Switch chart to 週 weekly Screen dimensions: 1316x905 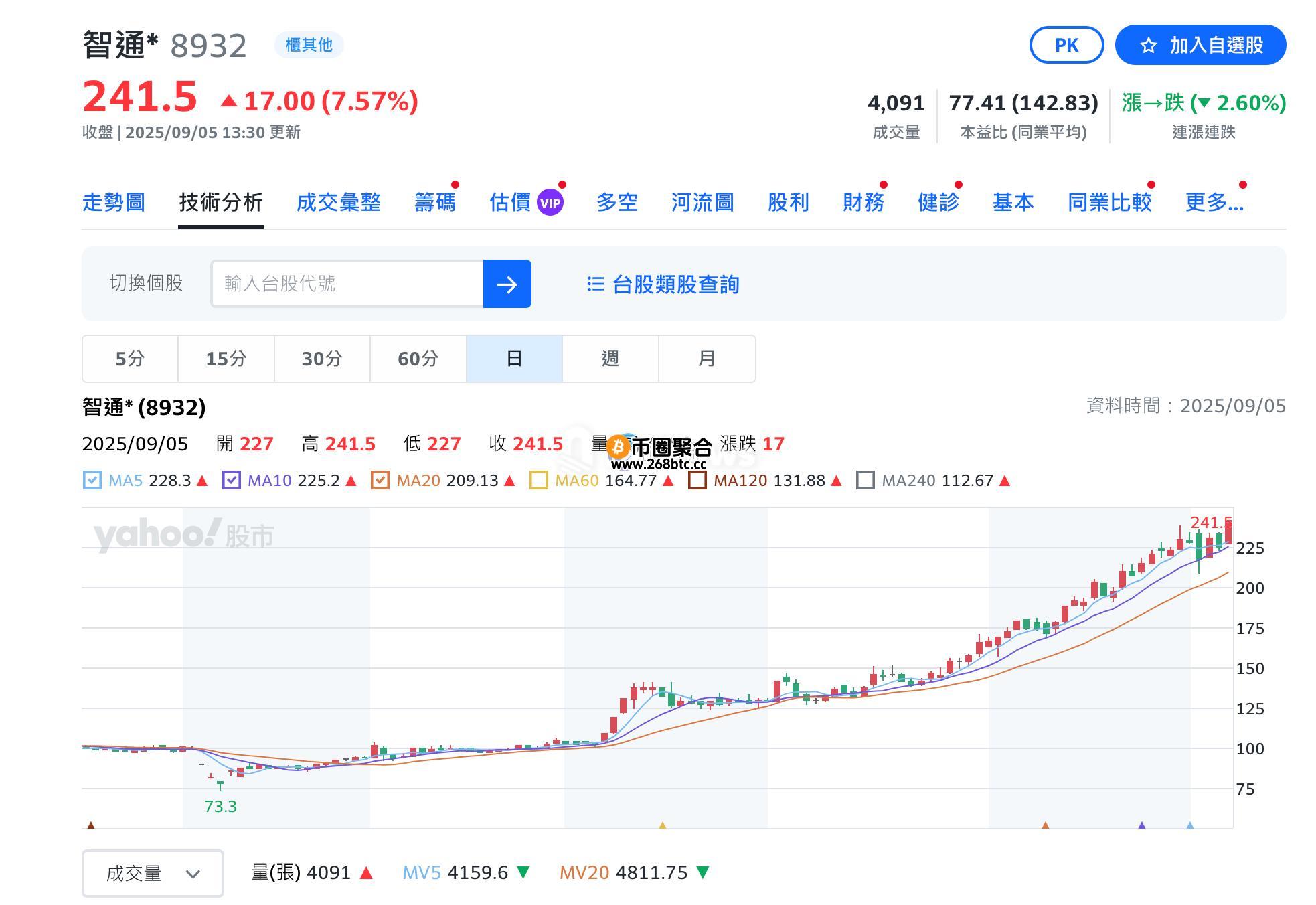pyautogui.click(x=610, y=359)
